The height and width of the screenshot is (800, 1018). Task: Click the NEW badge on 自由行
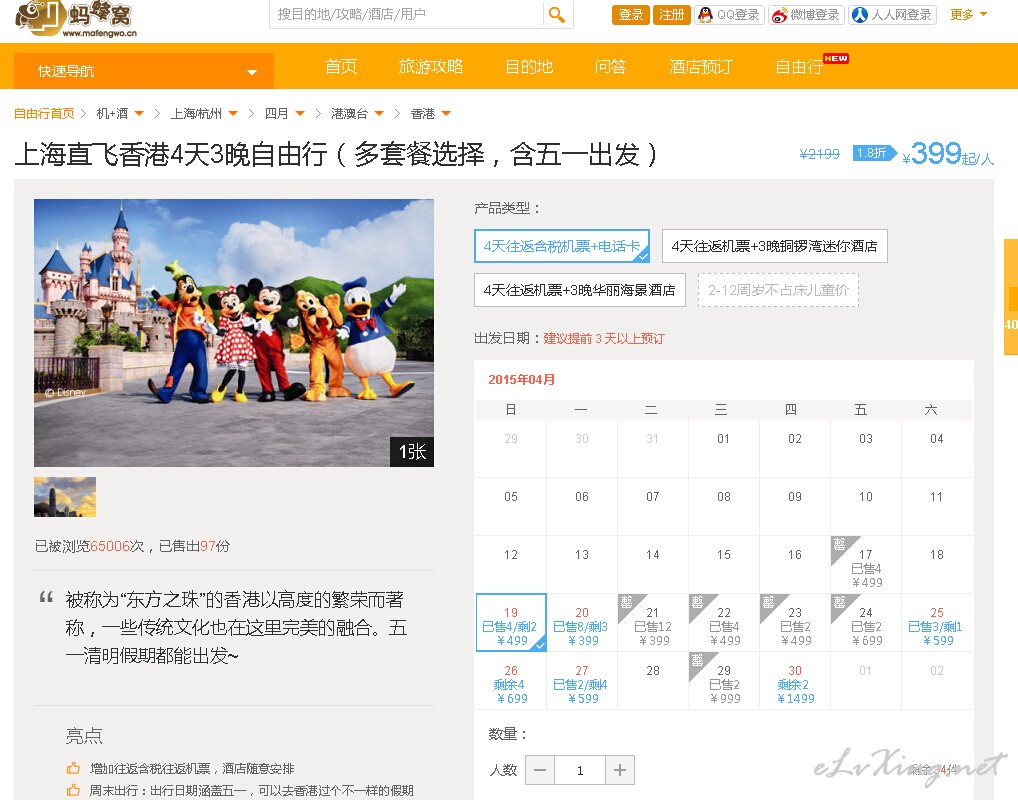click(836, 58)
